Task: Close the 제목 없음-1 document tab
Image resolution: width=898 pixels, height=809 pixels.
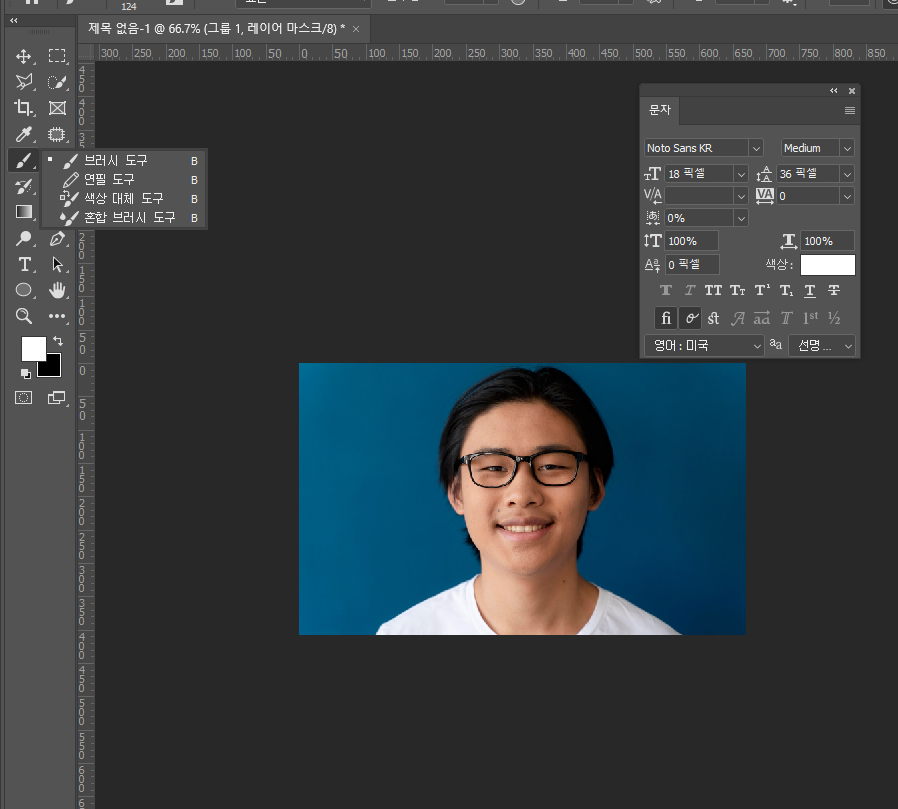Action: (356, 29)
